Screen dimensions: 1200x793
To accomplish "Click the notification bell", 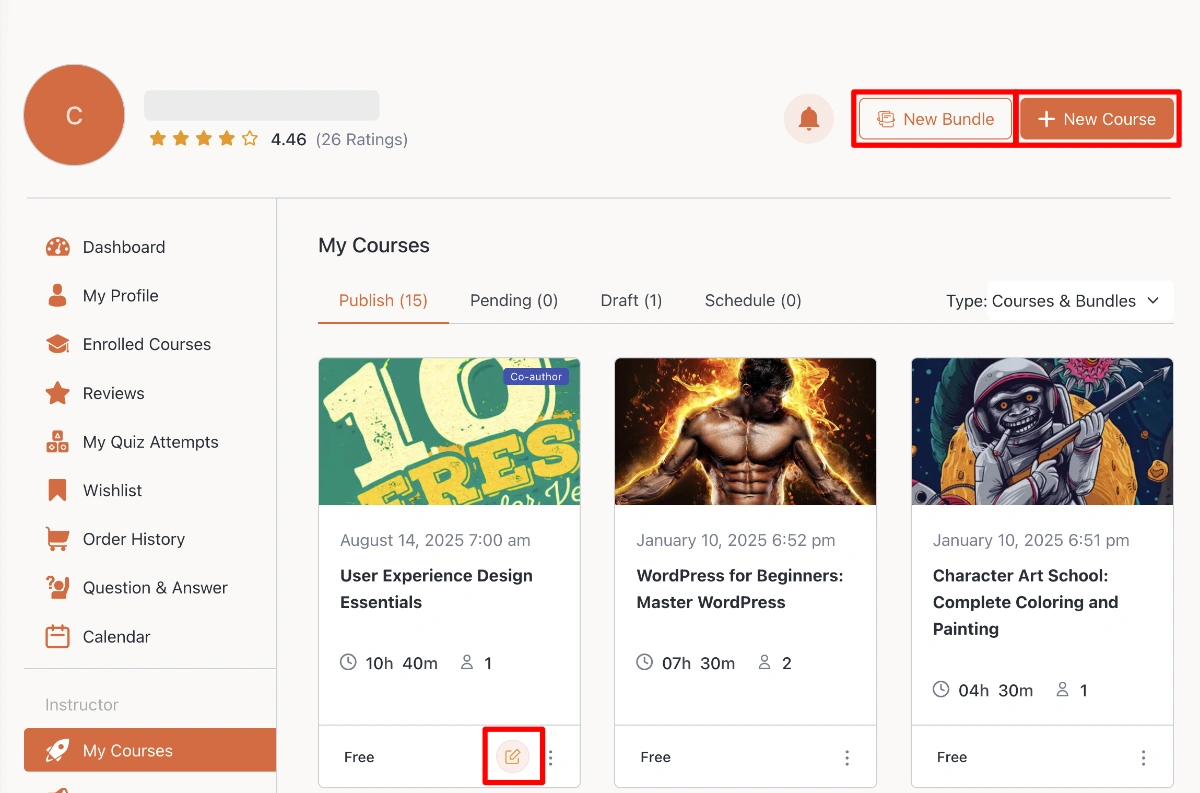I will (808, 118).
